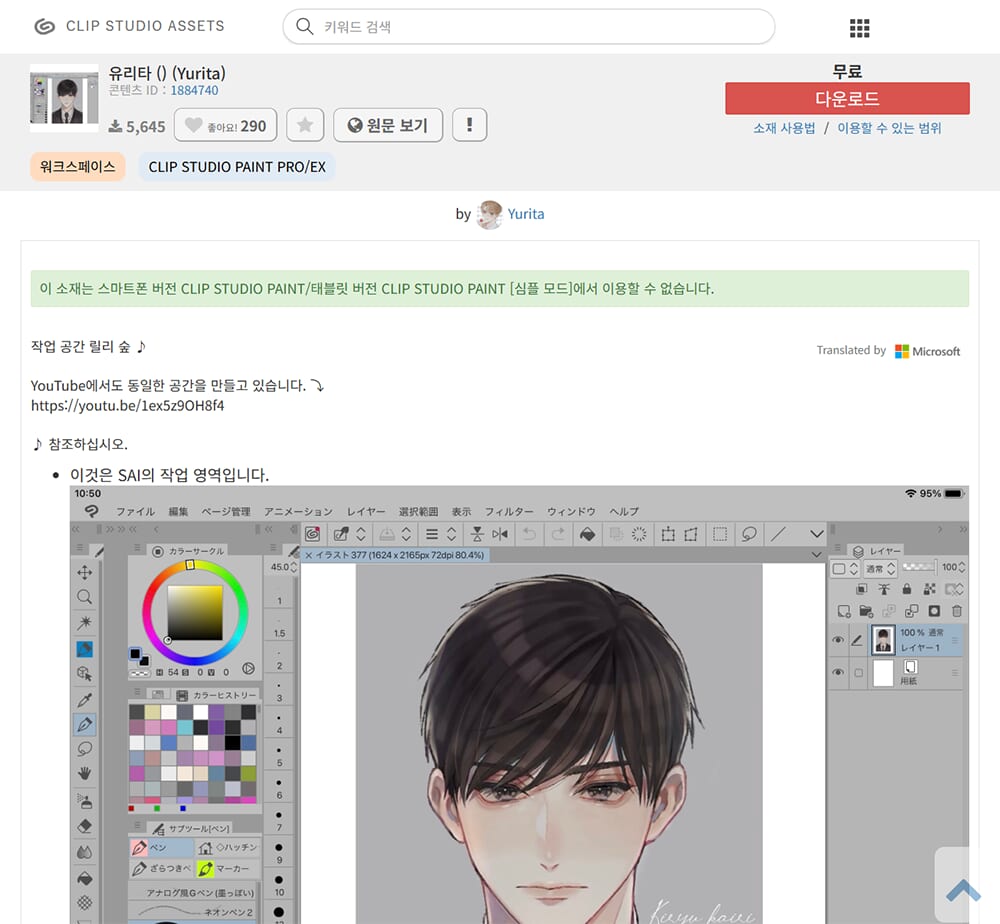Click the content ID 1884740 link
The height and width of the screenshot is (924, 1000).
tap(194, 91)
